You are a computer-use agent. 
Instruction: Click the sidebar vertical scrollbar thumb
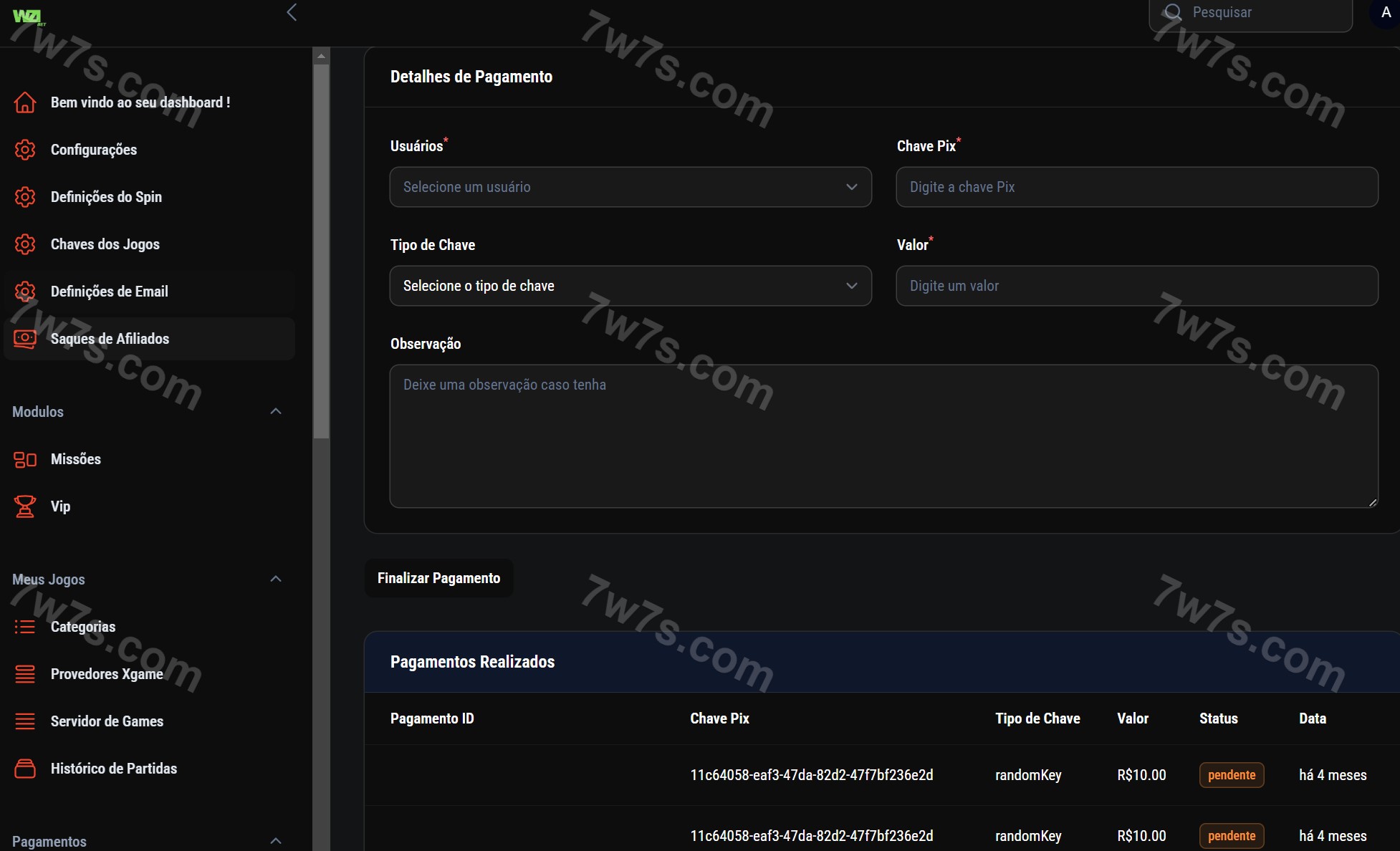click(x=321, y=251)
